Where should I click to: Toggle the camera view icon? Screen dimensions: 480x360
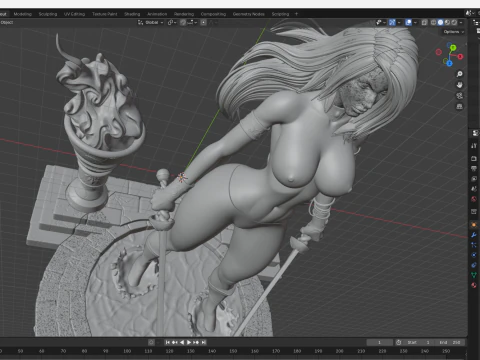(459, 96)
